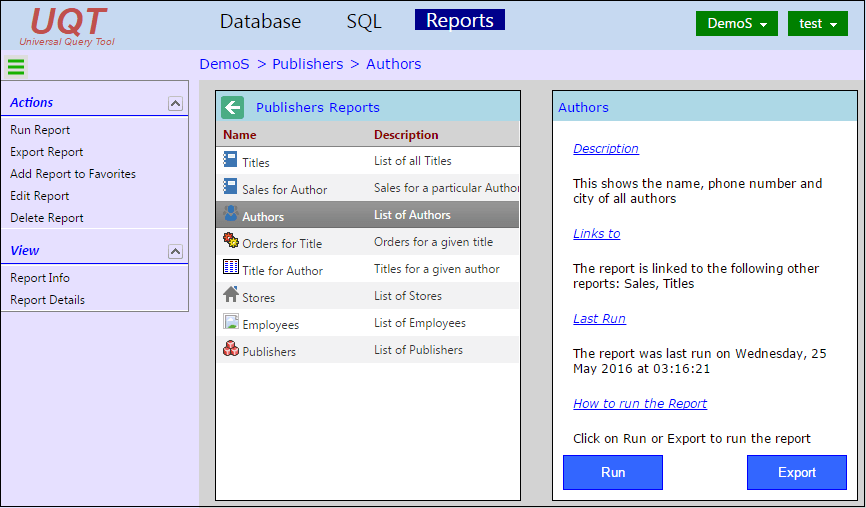Click the Title for Author grid icon

pos(231,267)
